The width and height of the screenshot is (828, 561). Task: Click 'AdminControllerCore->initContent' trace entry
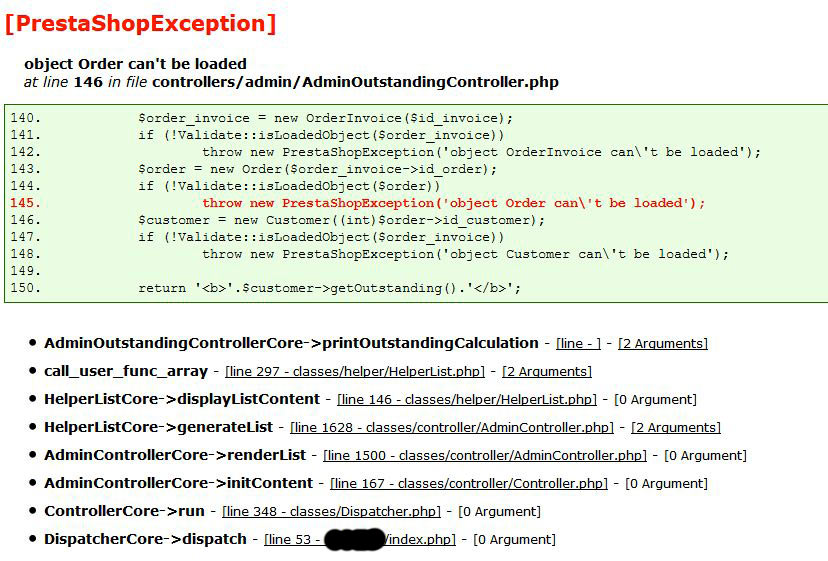(x=178, y=483)
